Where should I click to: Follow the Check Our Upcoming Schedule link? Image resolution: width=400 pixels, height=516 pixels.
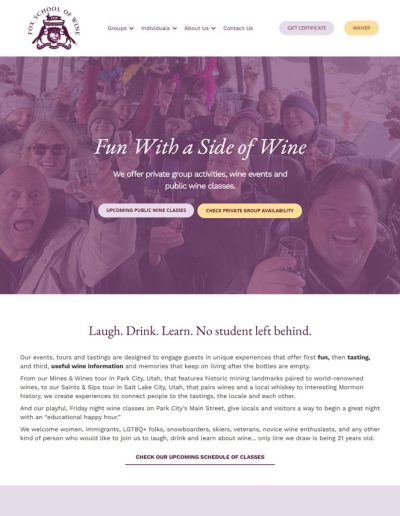200,457
